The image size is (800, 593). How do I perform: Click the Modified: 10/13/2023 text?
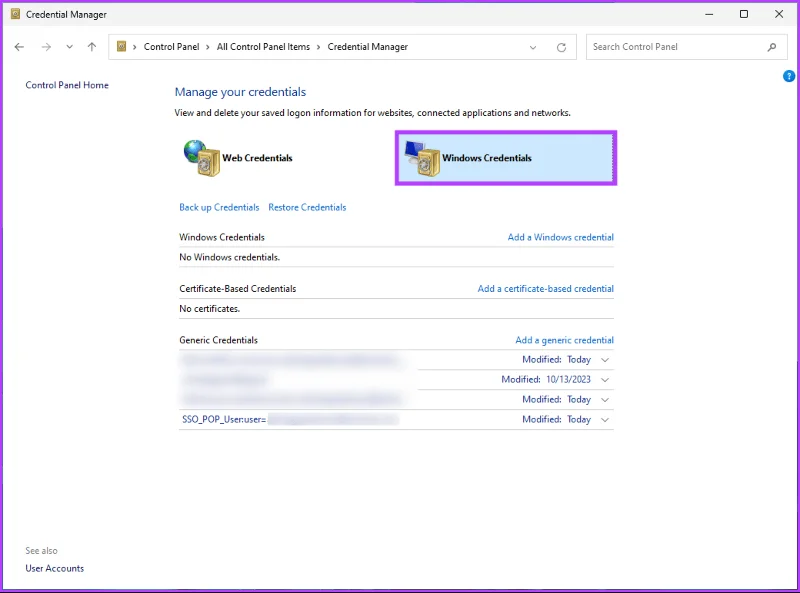[x=546, y=380]
